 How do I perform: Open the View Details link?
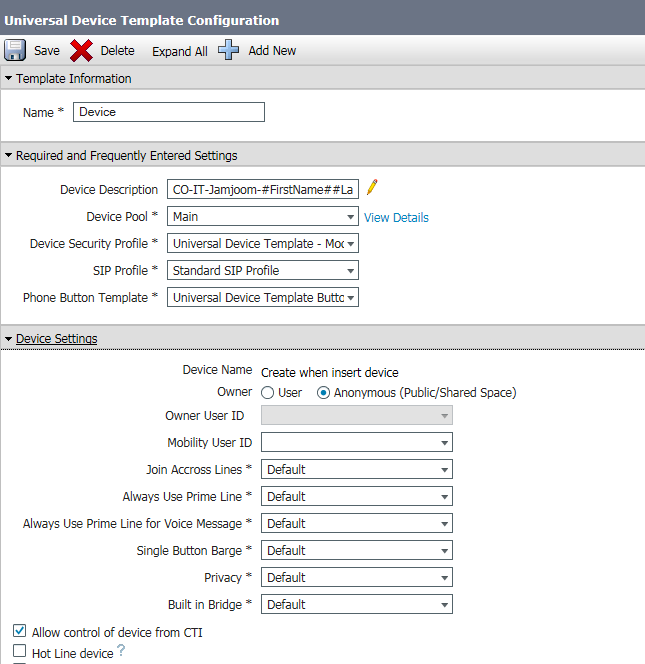396,217
